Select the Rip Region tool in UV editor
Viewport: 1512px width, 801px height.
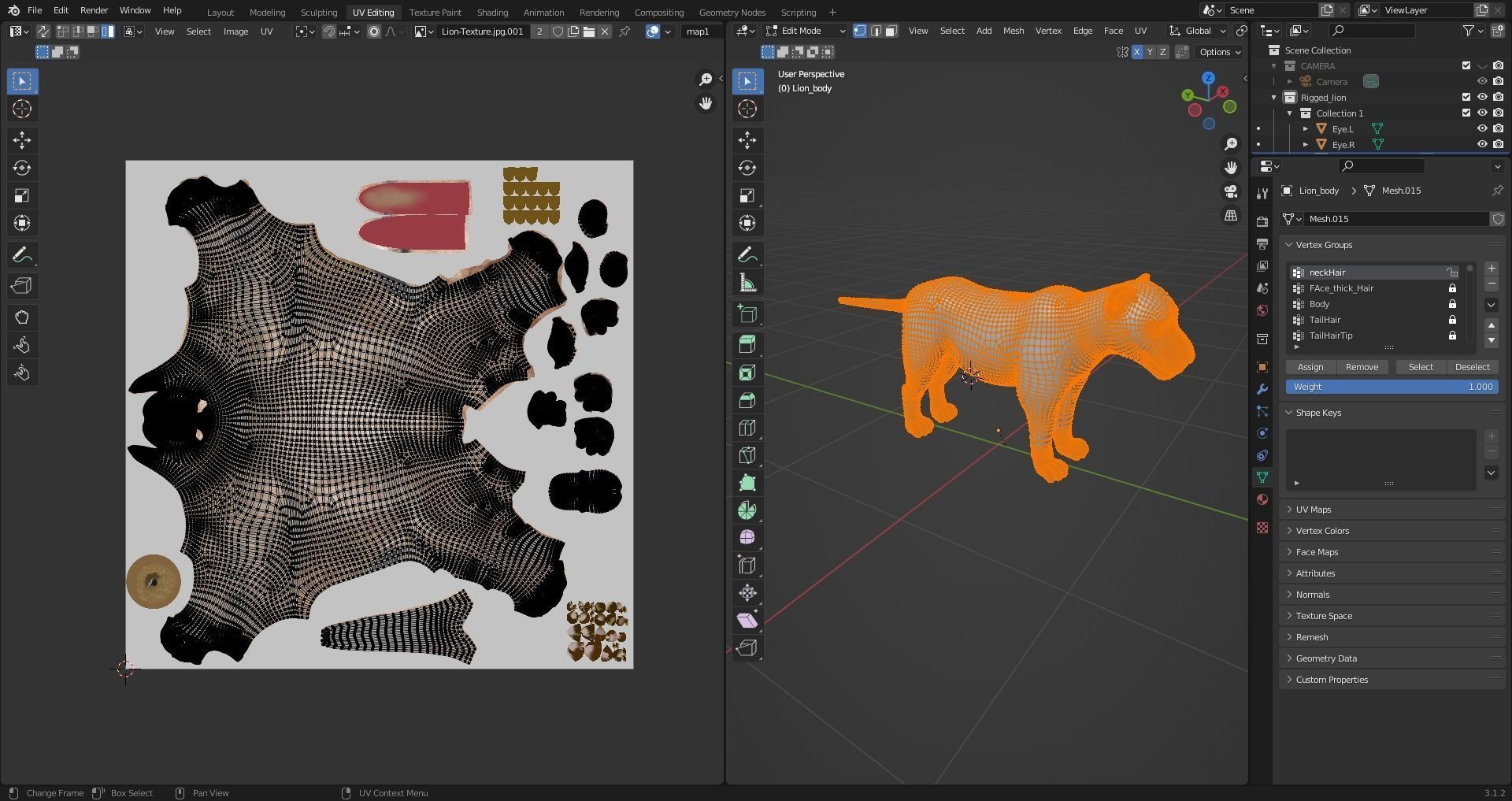22,286
